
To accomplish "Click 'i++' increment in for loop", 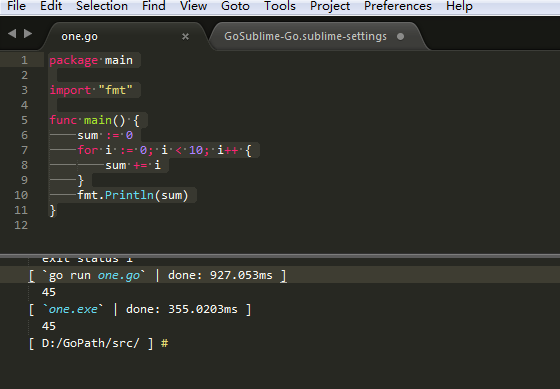I will pyautogui.click(x=228, y=150).
